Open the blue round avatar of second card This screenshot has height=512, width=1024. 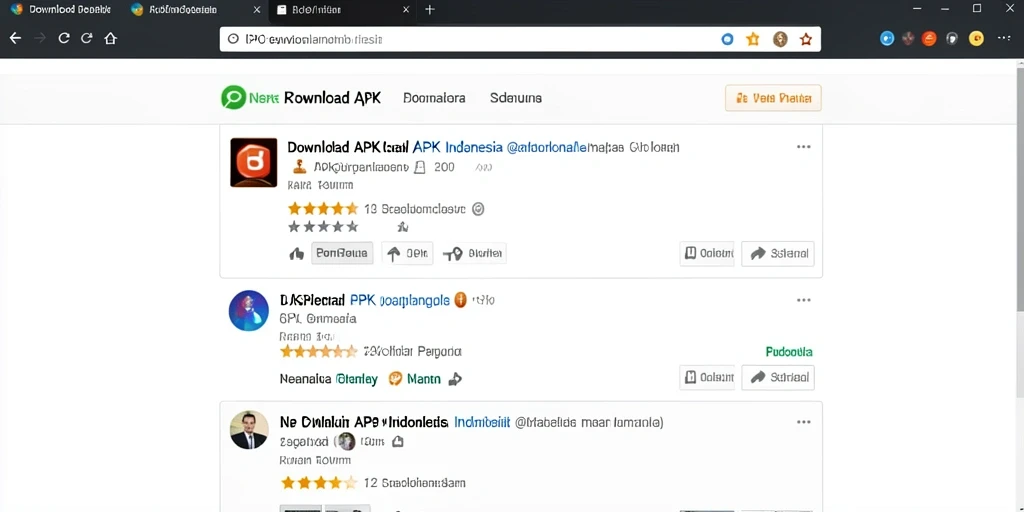click(x=249, y=310)
